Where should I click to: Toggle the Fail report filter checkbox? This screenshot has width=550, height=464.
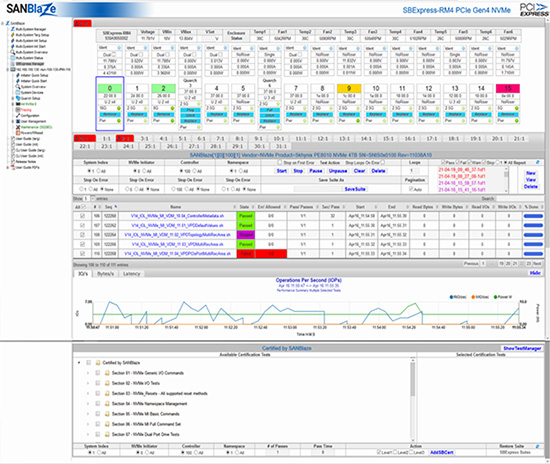[457, 162]
